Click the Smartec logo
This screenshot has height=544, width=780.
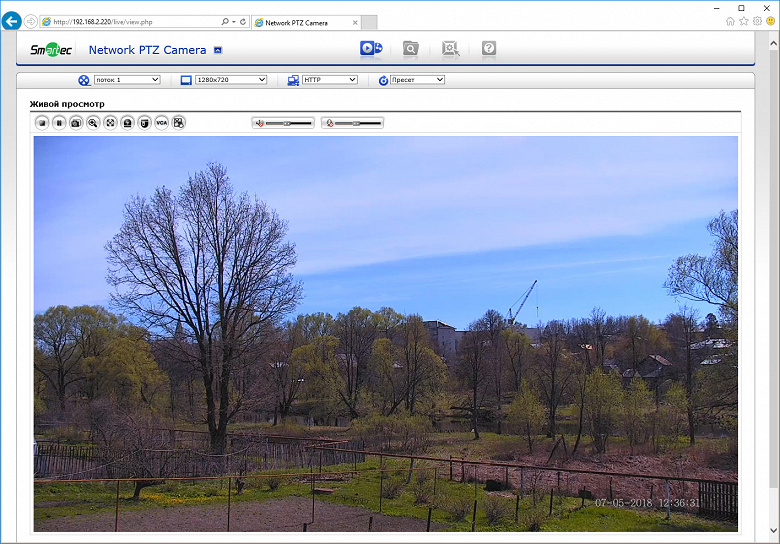[51, 50]
